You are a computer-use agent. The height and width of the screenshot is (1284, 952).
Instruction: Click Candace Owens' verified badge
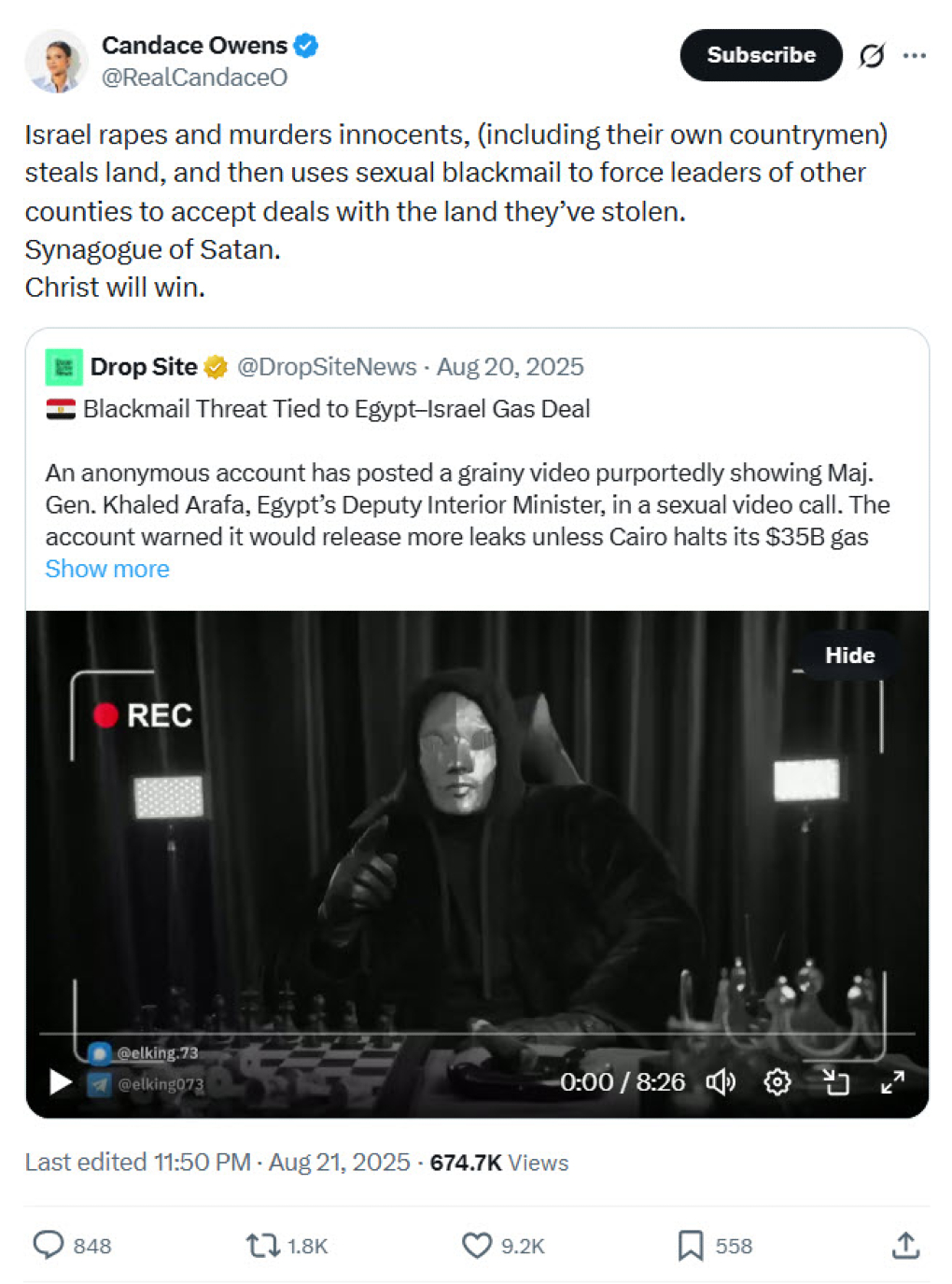click(x=305, y=44)
